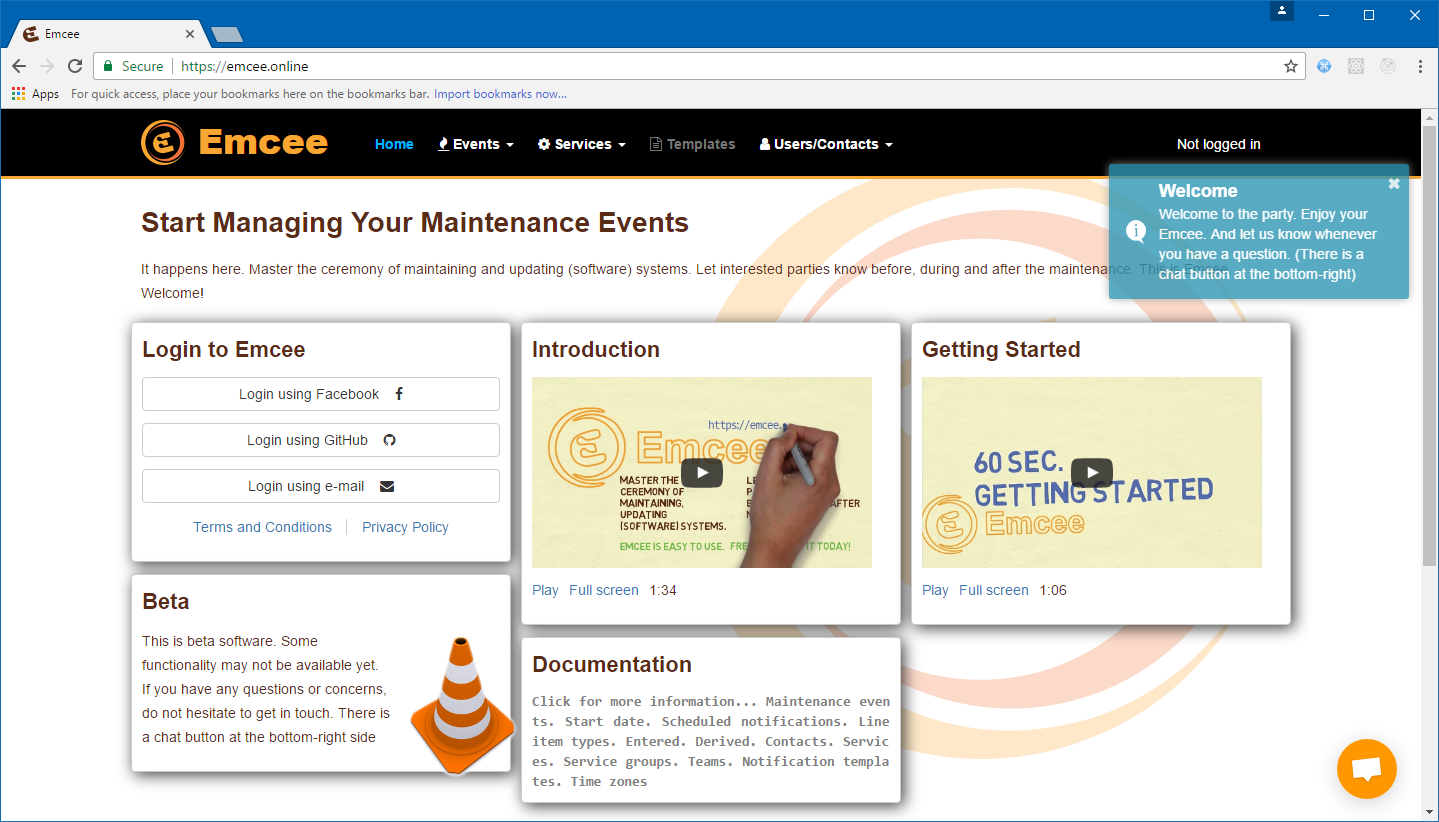The image size is (1439, 822).
Task: Click the scrollbar up arrow
Action: (1430, 117)
